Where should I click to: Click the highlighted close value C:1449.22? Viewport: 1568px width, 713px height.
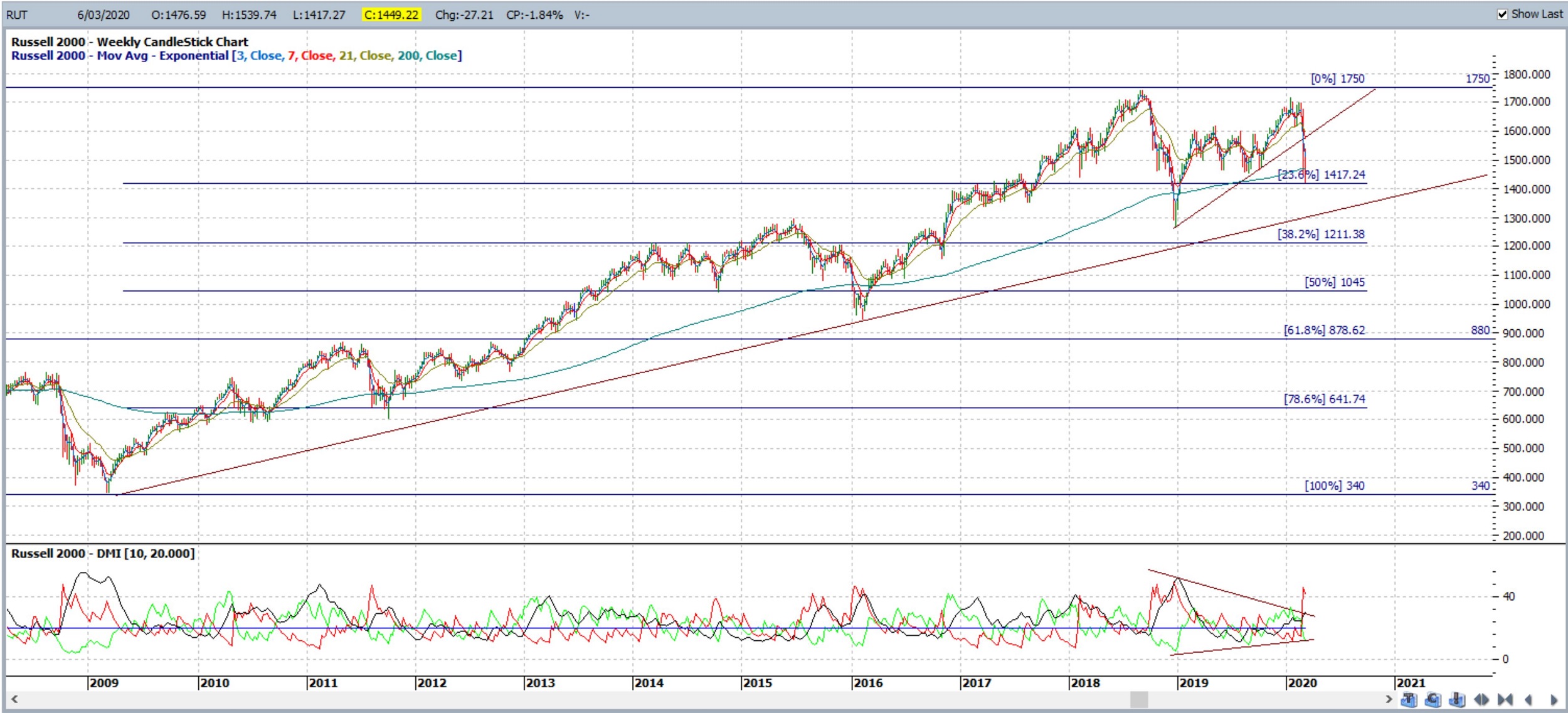tap(391, 14)
